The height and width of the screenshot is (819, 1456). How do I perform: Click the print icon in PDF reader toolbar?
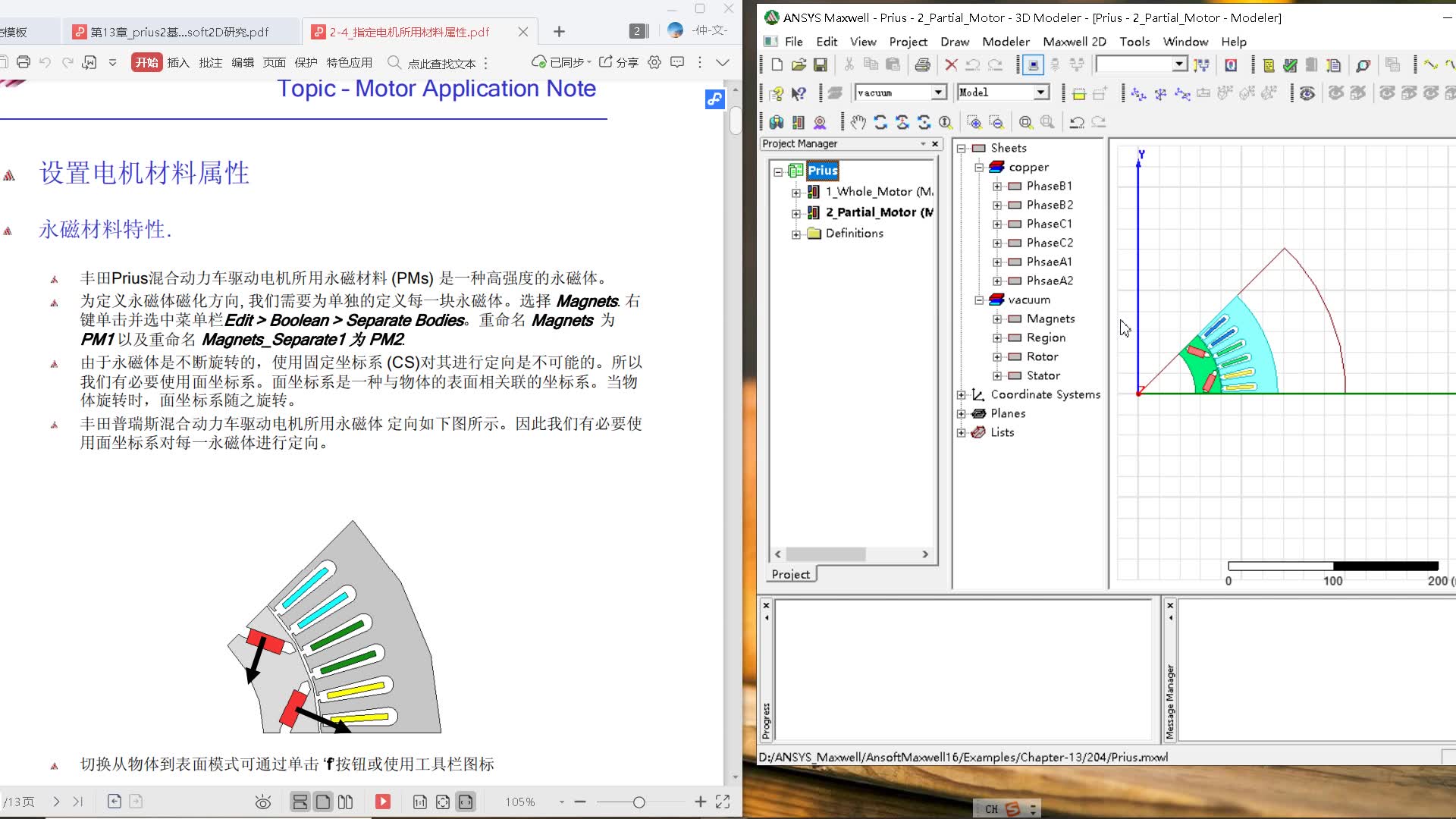coord(24,62)
